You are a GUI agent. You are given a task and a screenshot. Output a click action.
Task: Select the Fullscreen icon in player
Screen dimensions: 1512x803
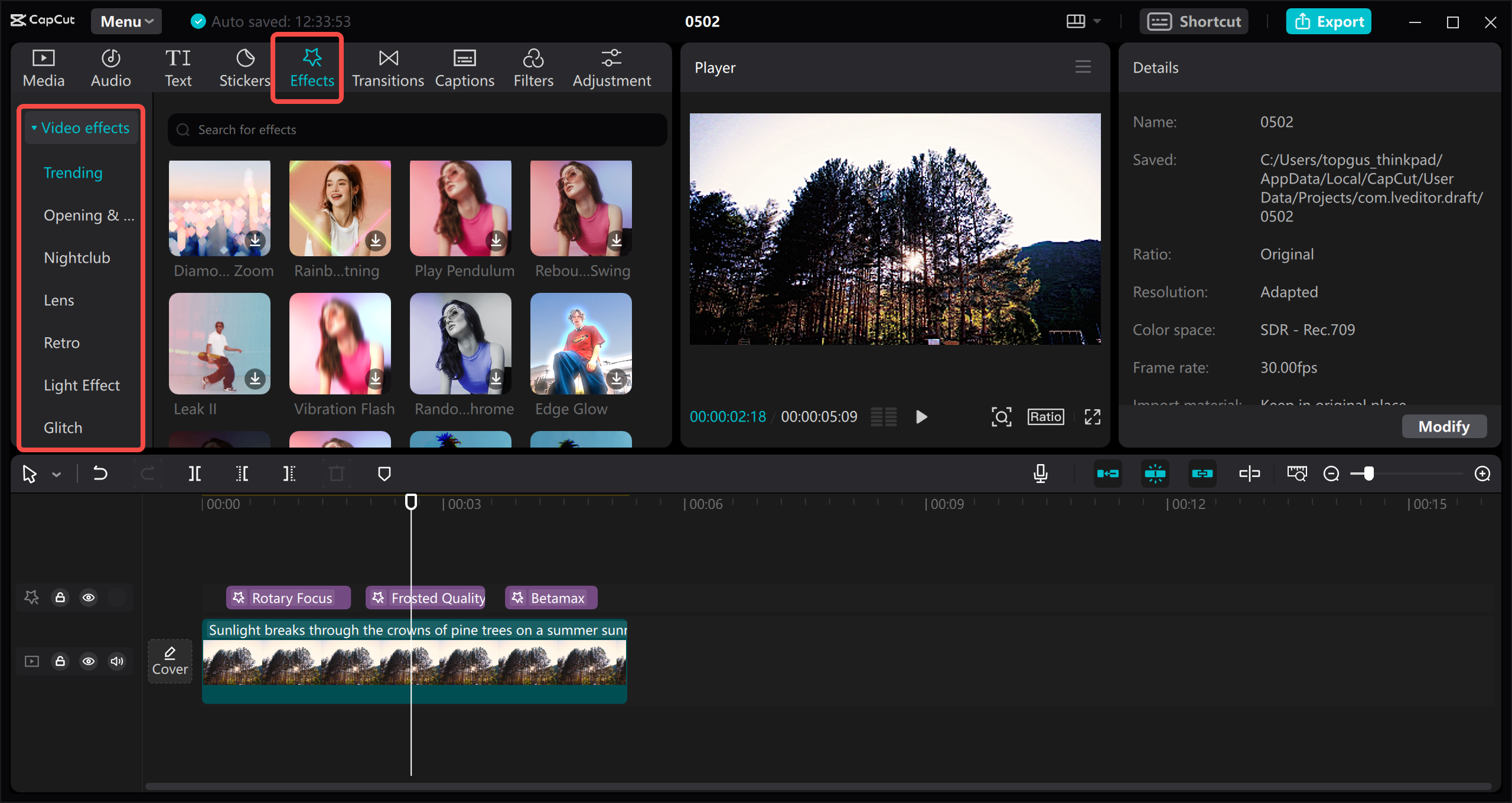point(1093,416)
